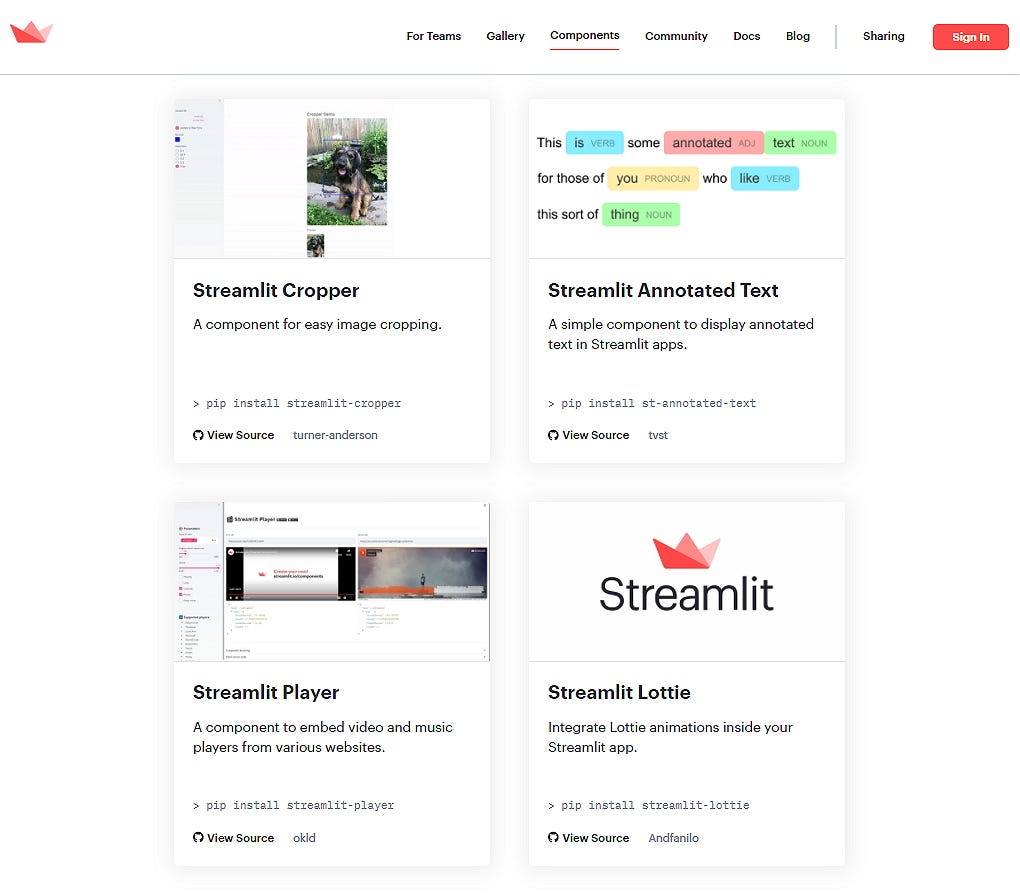Click the Sign In button
The image size is (1020, 895).
click(x=969, y=36)
